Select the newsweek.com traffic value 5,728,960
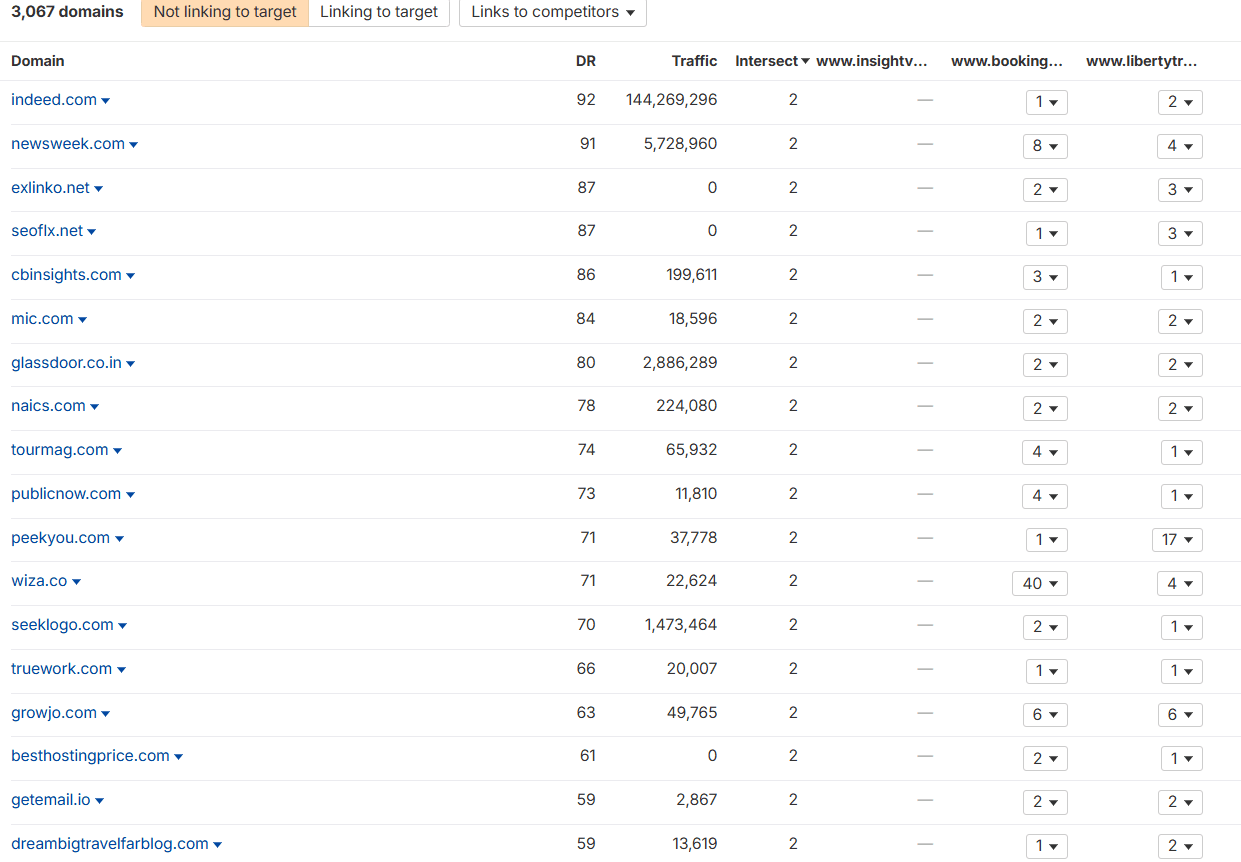Image resolution: width=1241 pixels, height=862 pixels. pos(681,144)
